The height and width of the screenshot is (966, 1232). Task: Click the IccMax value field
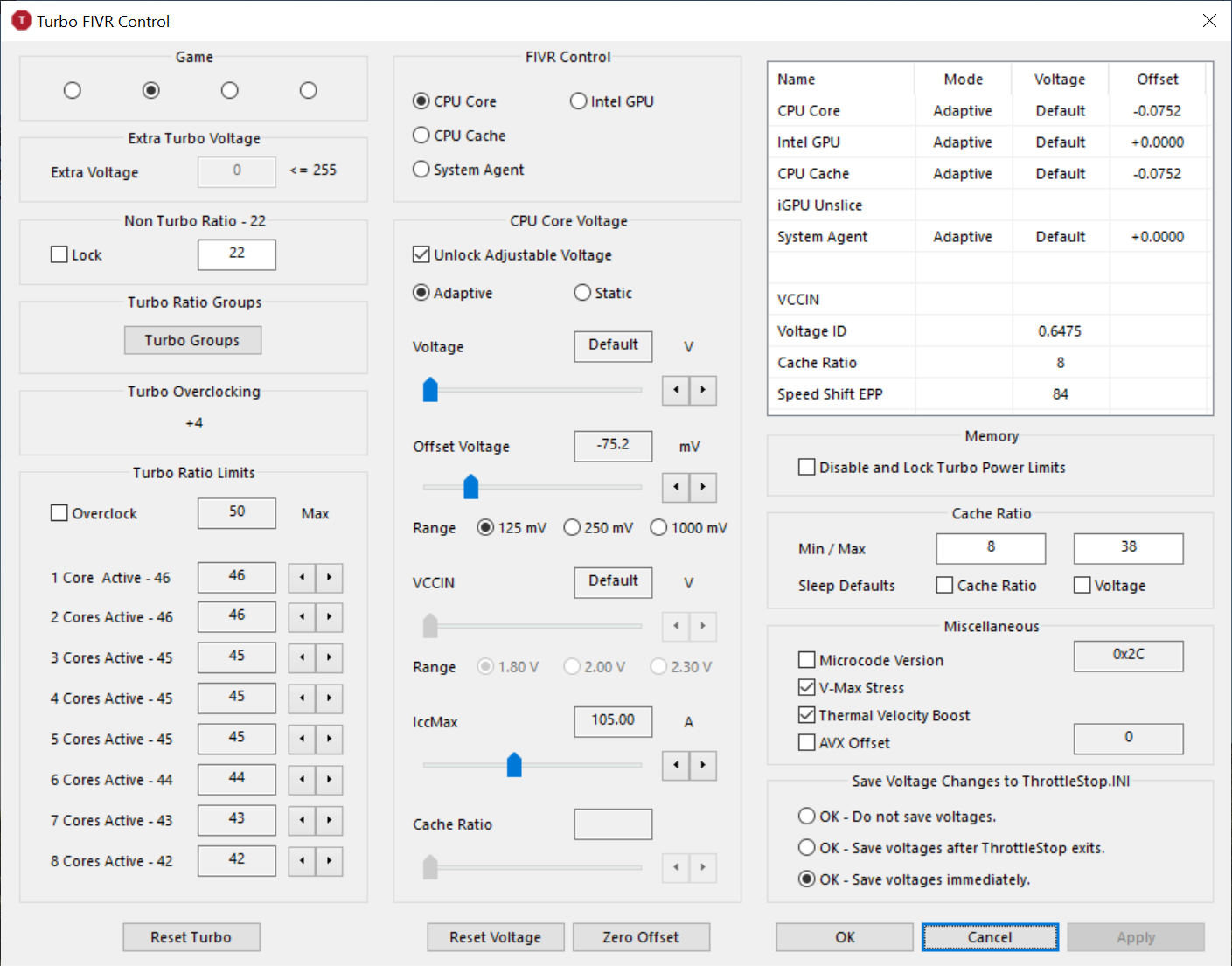point(613,722)
